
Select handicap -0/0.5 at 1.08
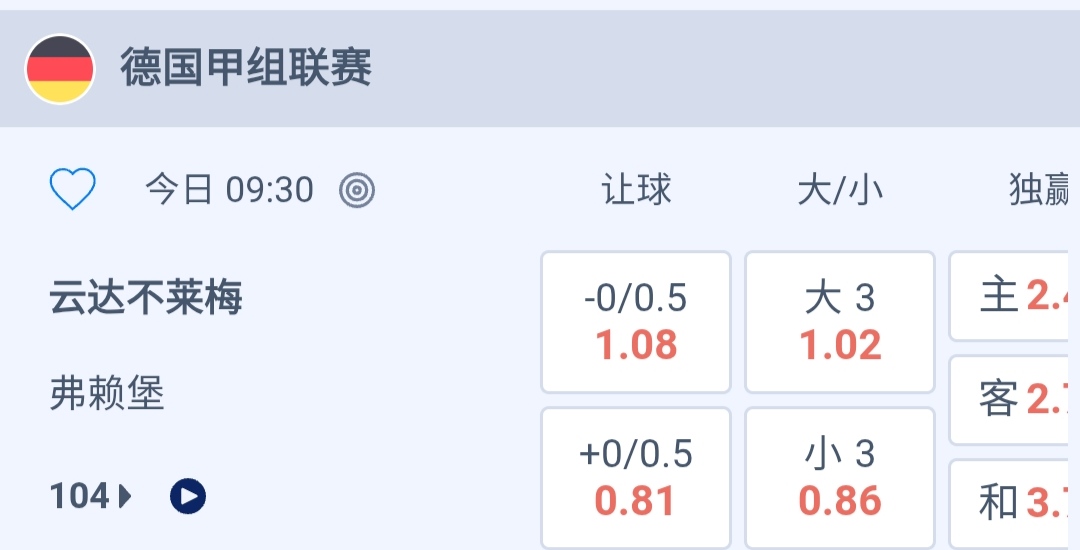pyautogui.click(x=636, y=322)
